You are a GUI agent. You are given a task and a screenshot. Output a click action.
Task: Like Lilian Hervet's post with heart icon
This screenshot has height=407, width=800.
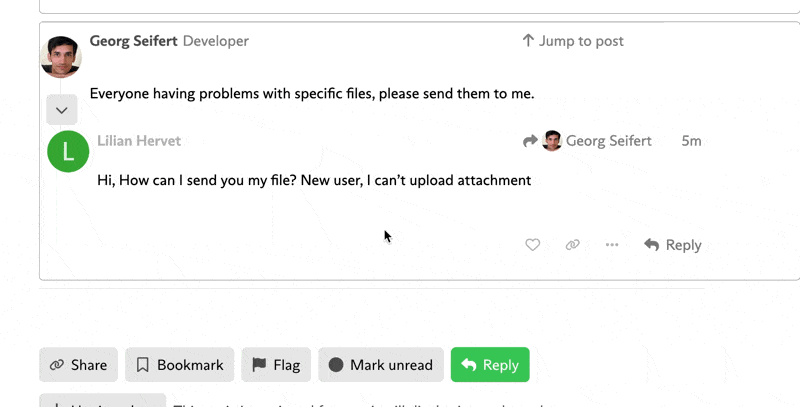coord(533,245)
